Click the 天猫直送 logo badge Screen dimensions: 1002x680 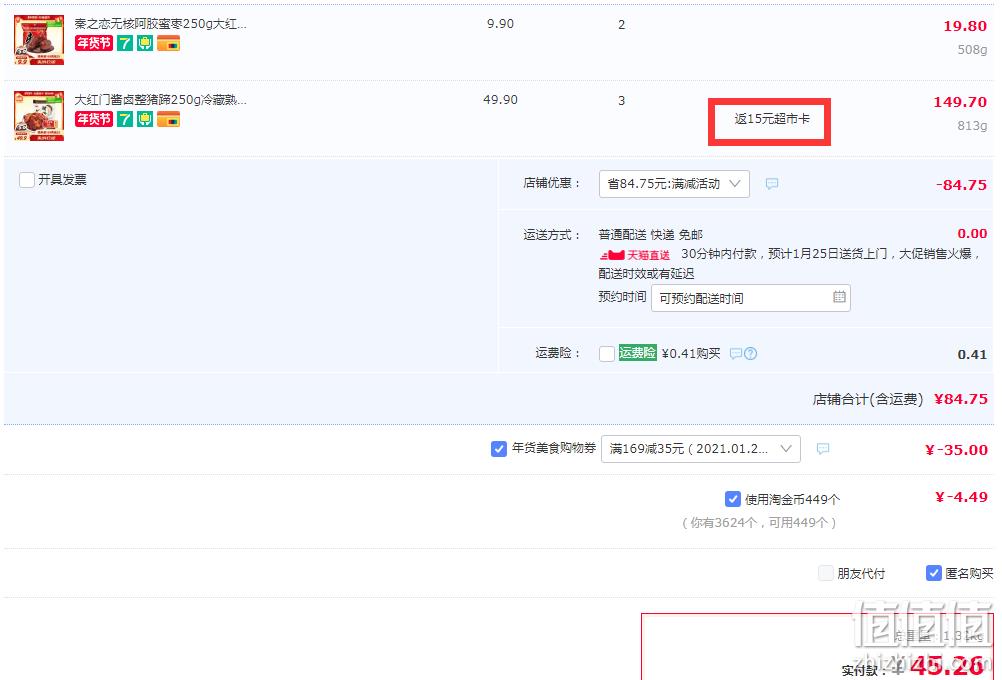(x=635, y=255)
